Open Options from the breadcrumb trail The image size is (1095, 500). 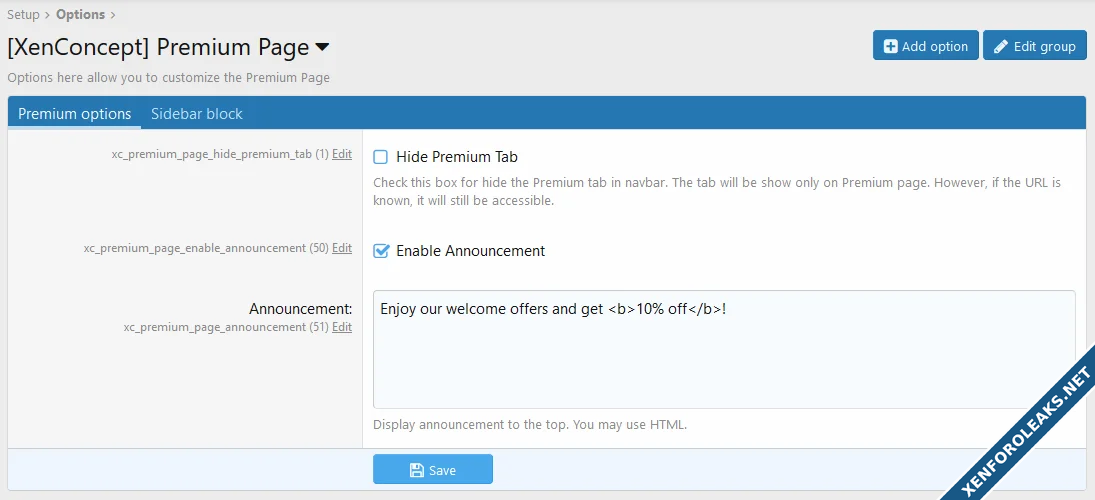[80, 14]
